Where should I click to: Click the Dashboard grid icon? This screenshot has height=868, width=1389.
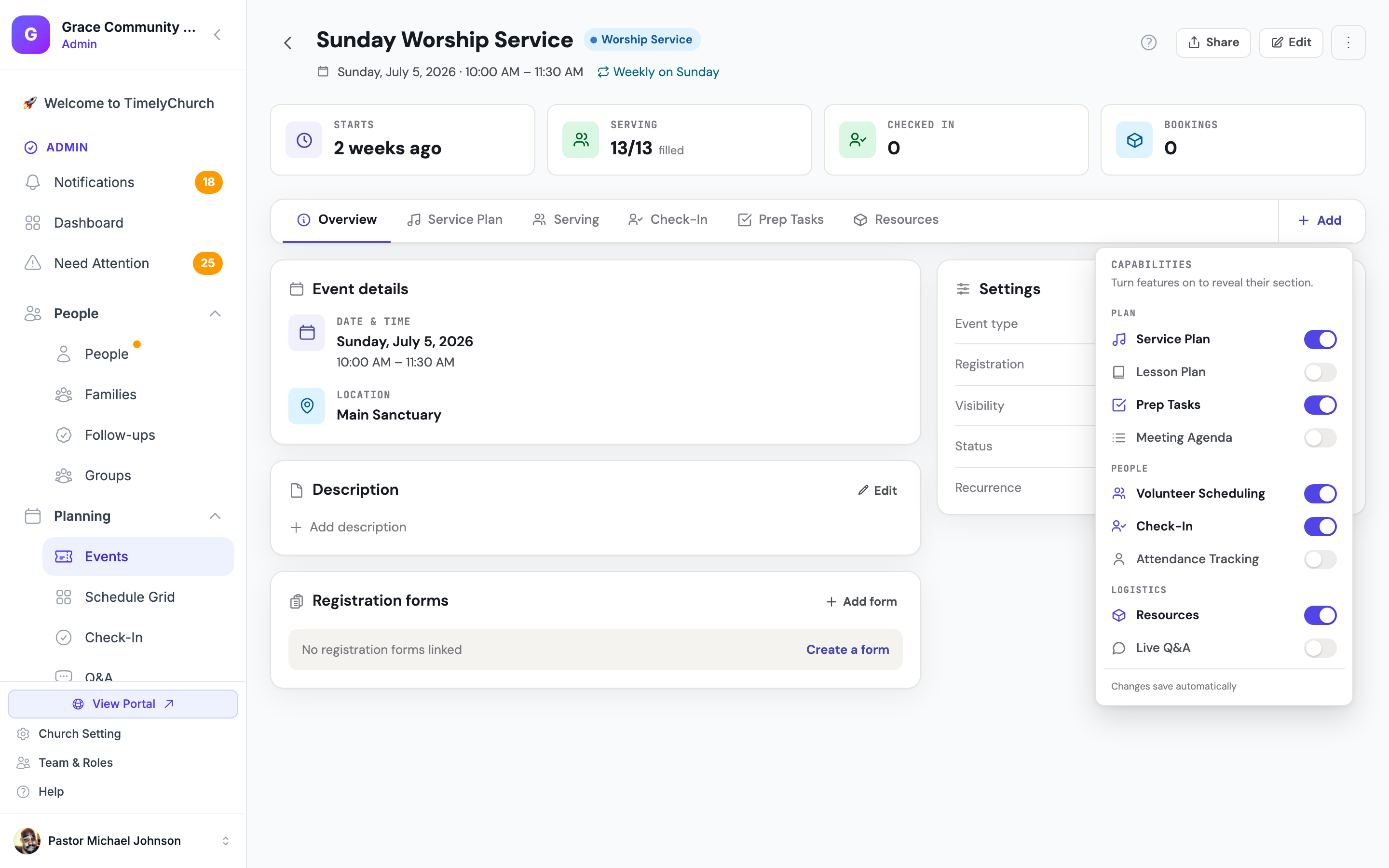coord(33,223)
